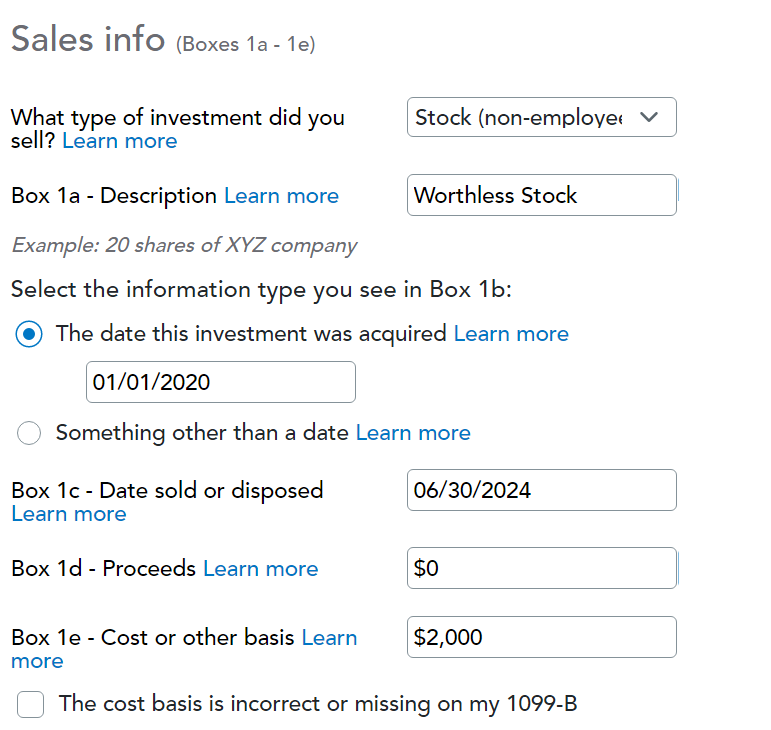This screenshot has width=771, height=730.
Task: Open Learn more next to Box 1a Description
Action: click(x=281, y=196)
